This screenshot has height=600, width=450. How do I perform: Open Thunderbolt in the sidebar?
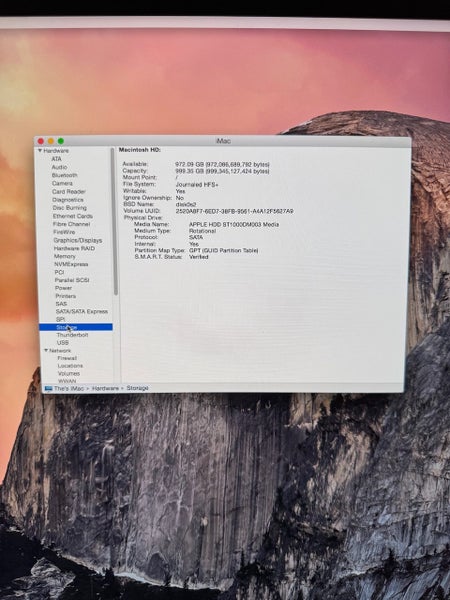click(x=72, y=335)
